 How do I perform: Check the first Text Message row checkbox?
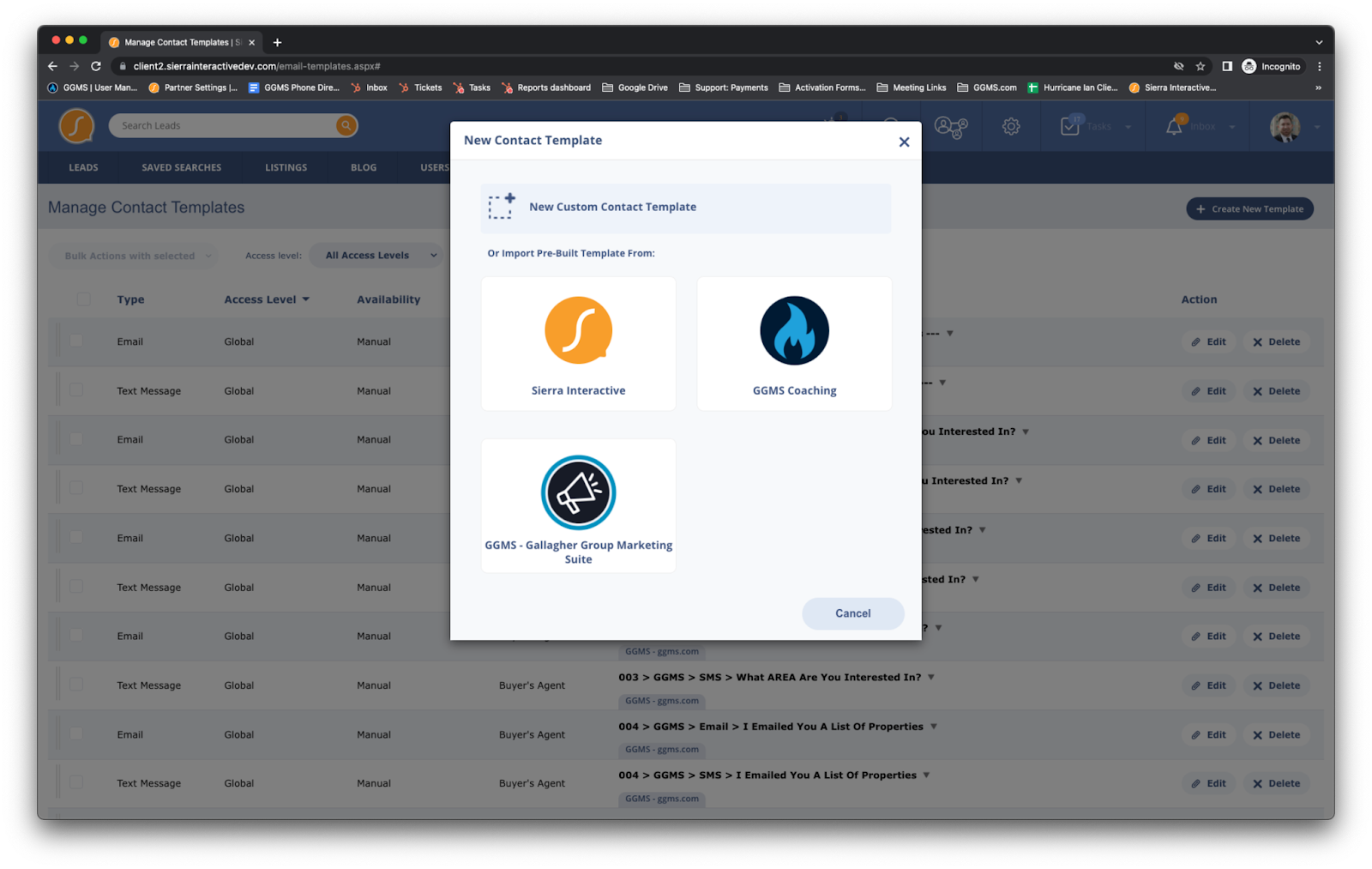[76, 389]
